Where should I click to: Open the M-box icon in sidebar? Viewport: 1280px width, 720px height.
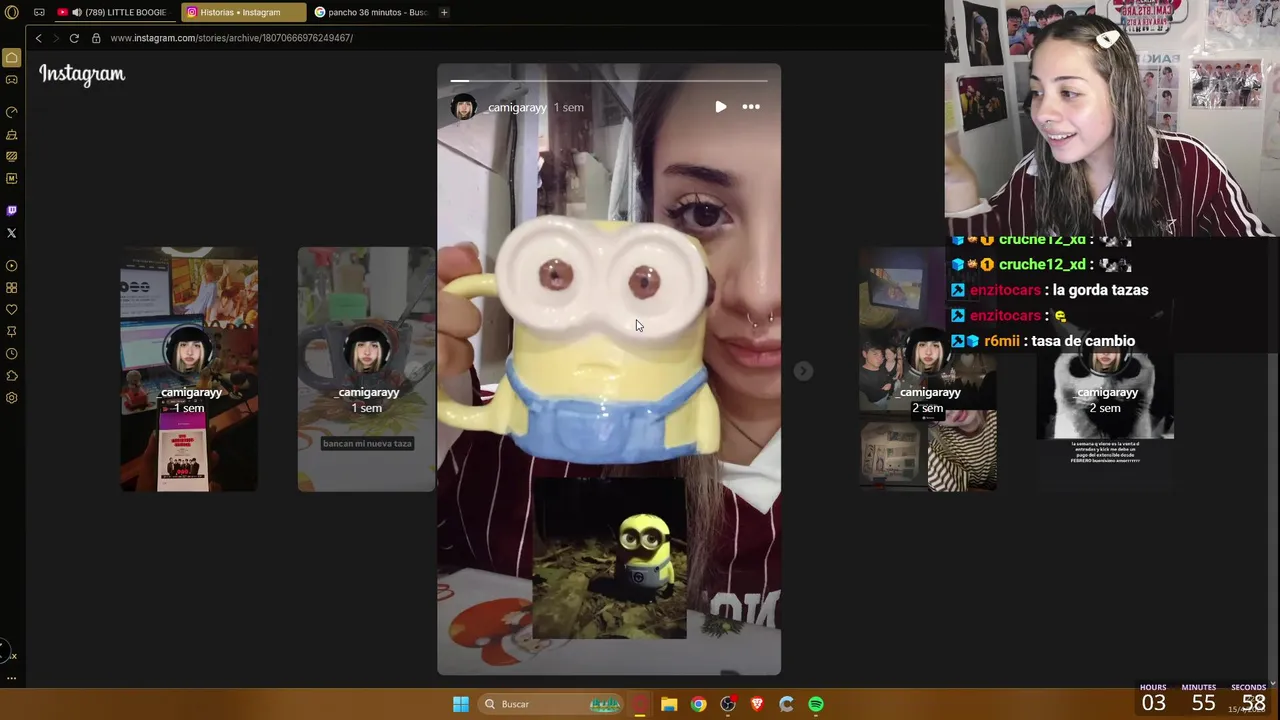coord(12,178)
